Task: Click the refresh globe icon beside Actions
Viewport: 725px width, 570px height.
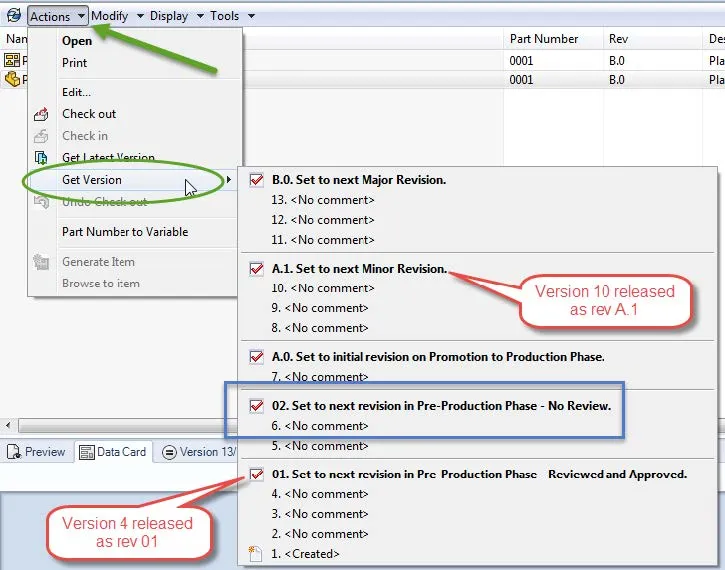Action: (x=13, y=15)
